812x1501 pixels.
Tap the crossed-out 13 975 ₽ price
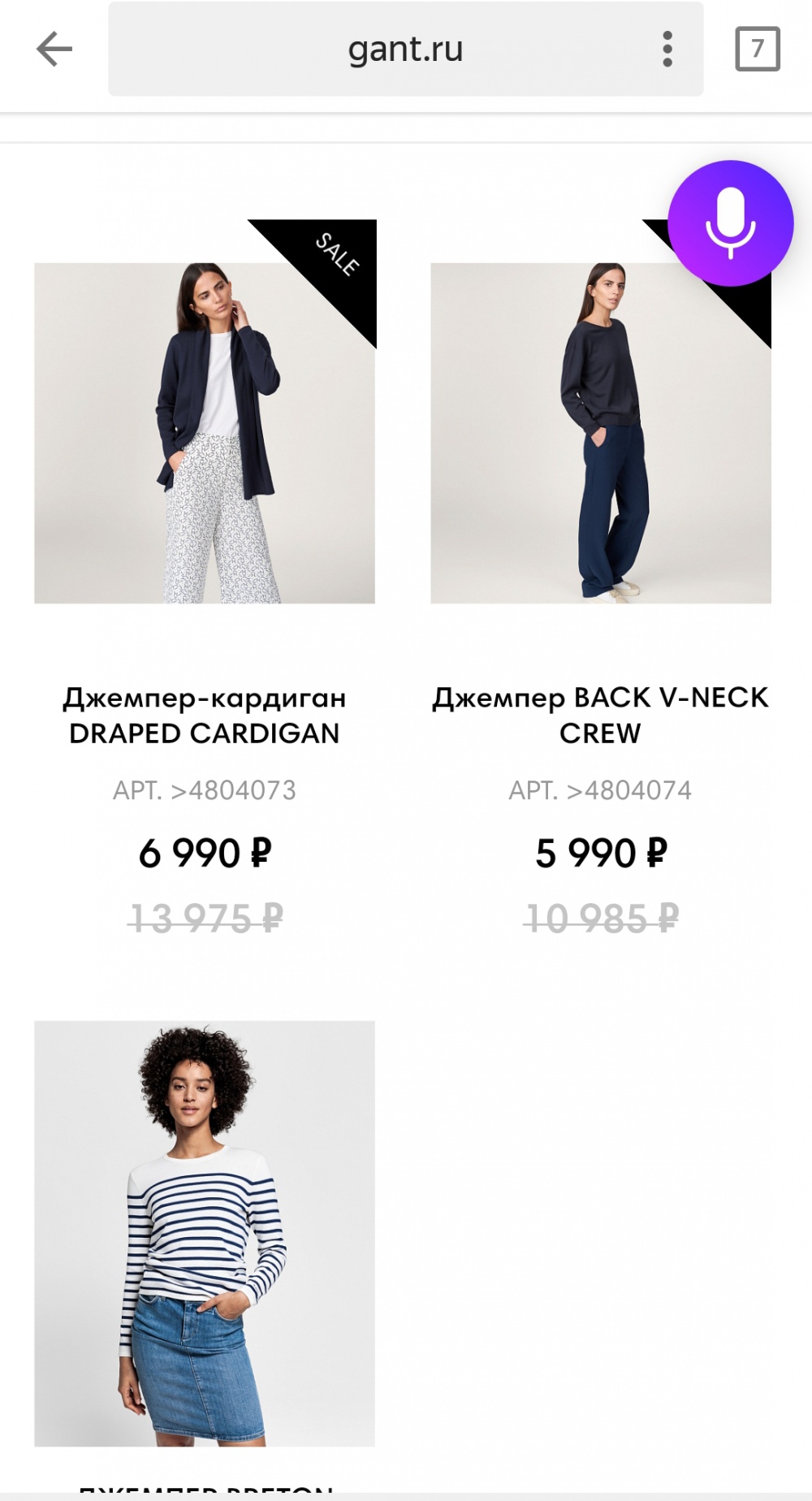tap(205, 919)
